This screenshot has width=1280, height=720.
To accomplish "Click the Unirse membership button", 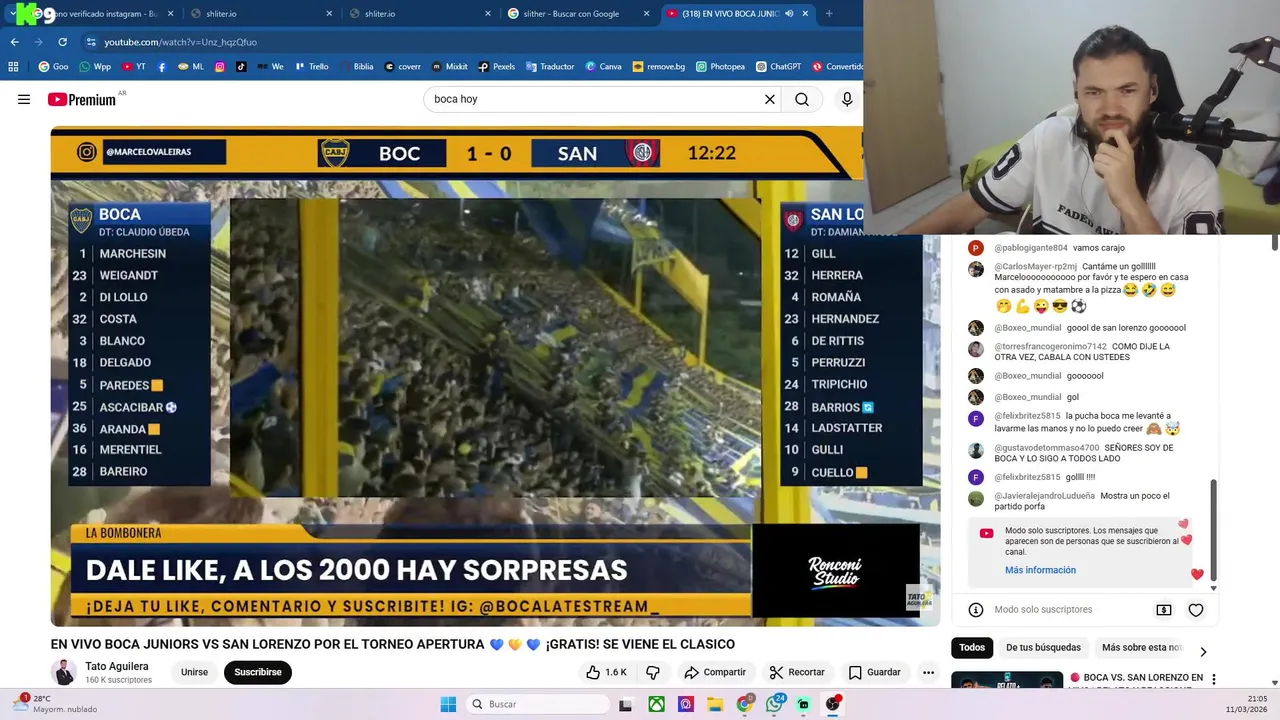I will click(194, 672).
